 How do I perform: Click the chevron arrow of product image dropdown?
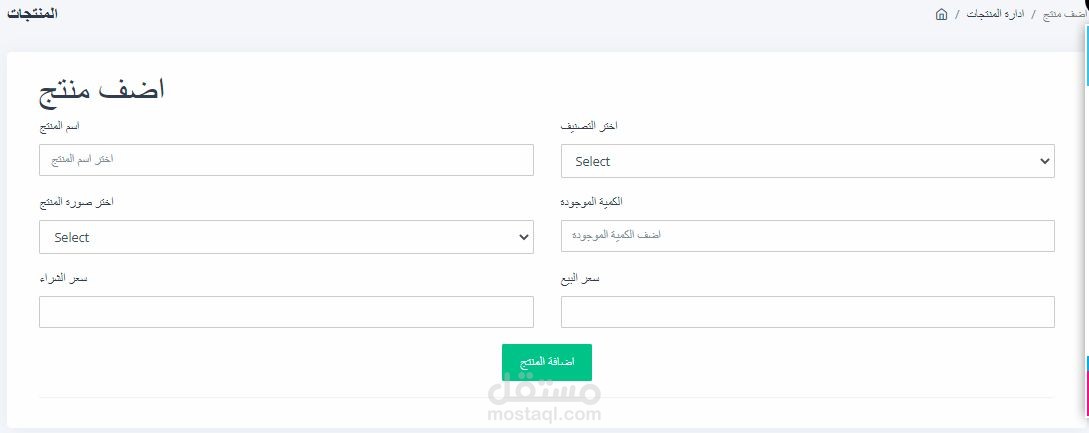click(x=523, y=237)
